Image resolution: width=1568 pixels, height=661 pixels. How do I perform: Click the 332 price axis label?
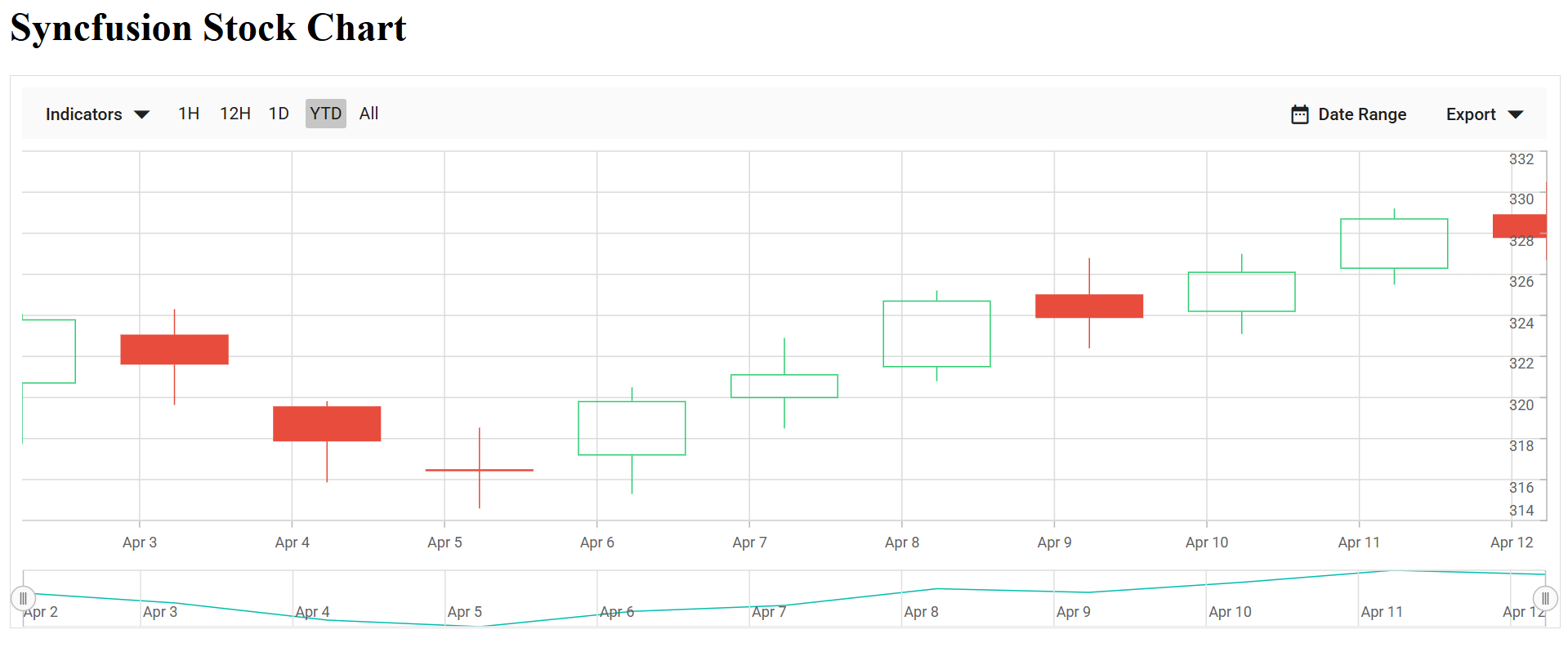click(1521, 159)
